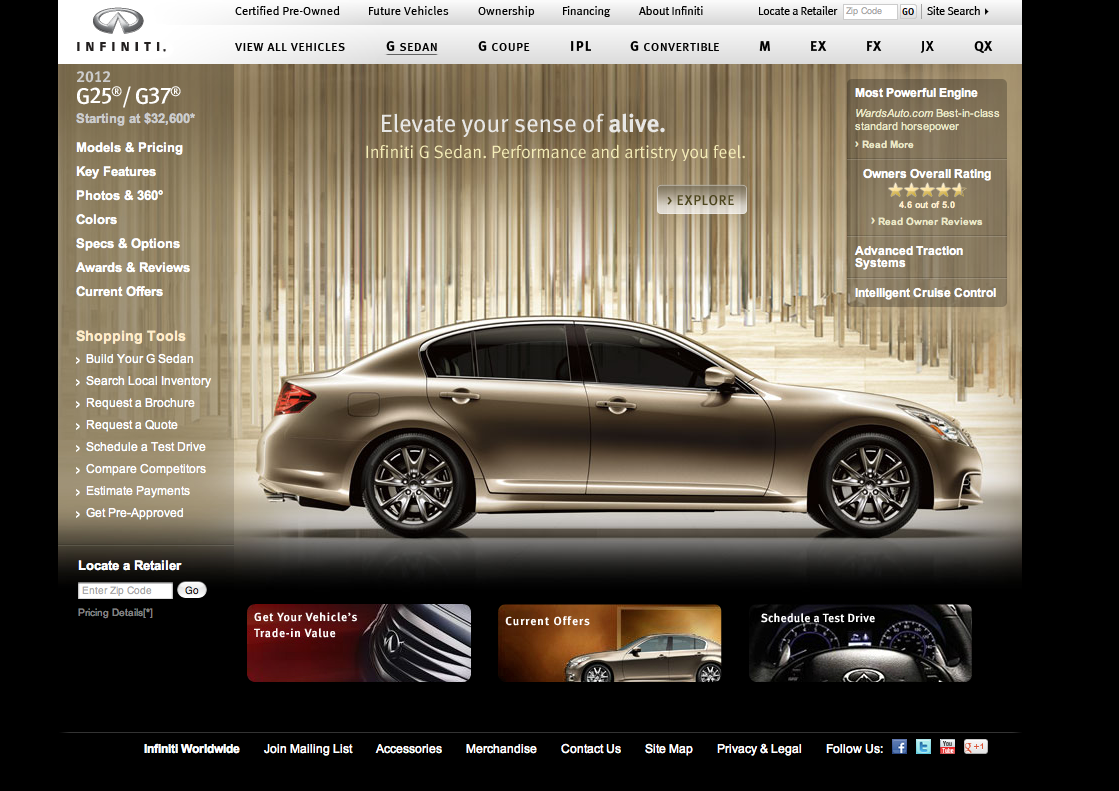Click the Explore button on the banner
The height and width of the screenshot is (791, 1119).
(702, 200)
